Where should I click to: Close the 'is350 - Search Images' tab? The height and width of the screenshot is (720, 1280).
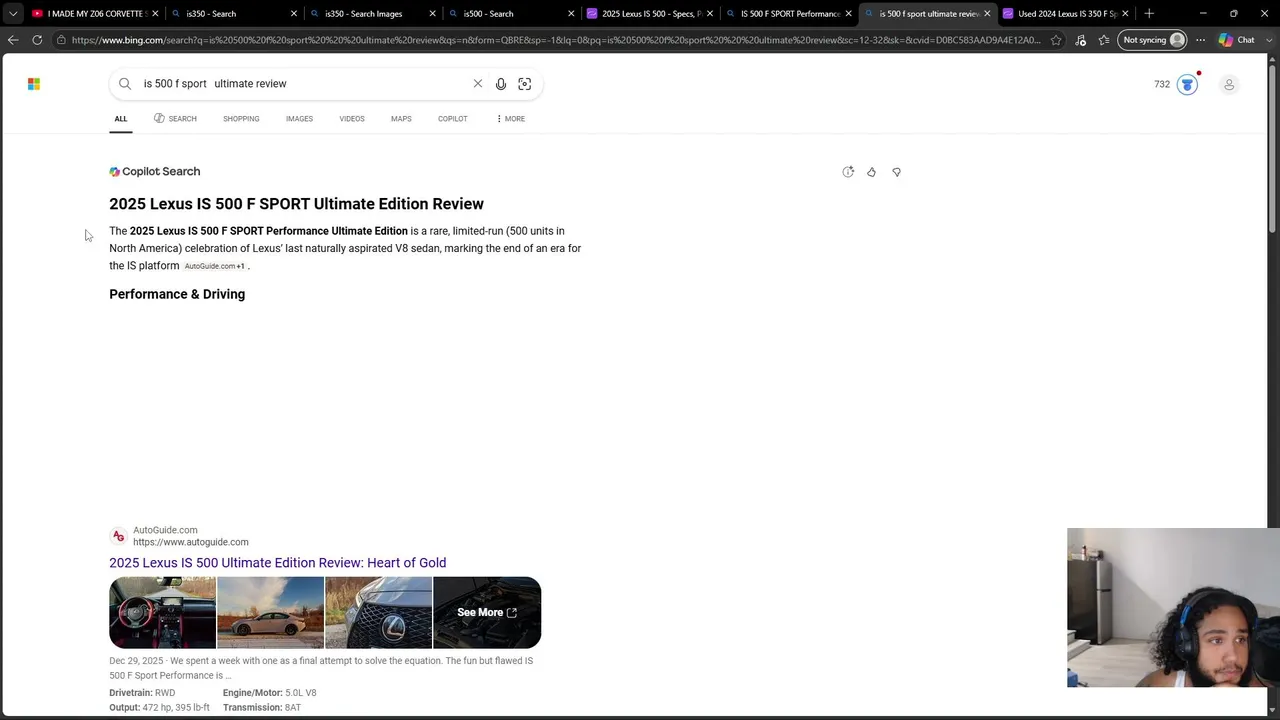432,14
